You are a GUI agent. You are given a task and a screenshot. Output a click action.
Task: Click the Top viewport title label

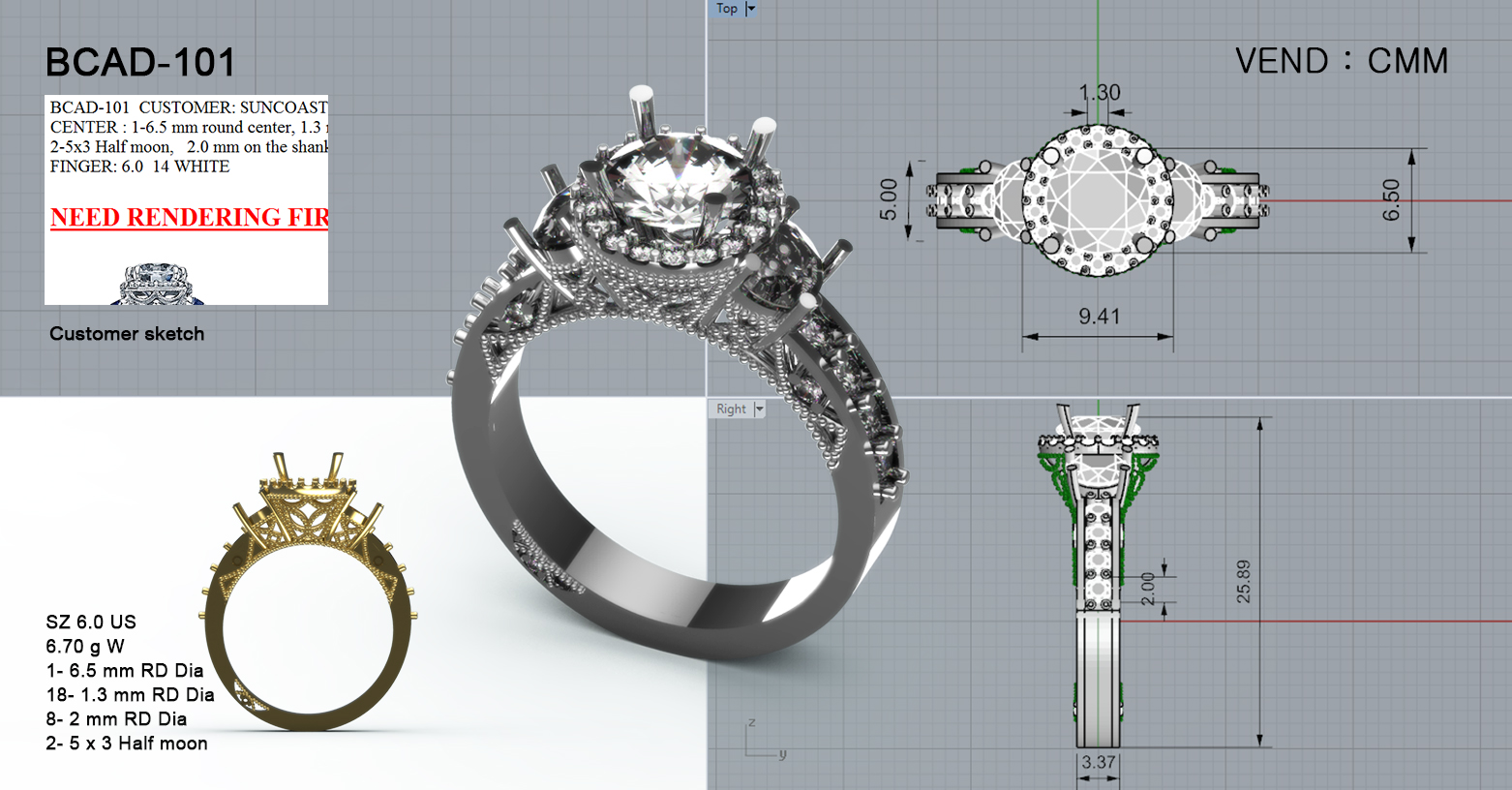(x=727, y=9)
